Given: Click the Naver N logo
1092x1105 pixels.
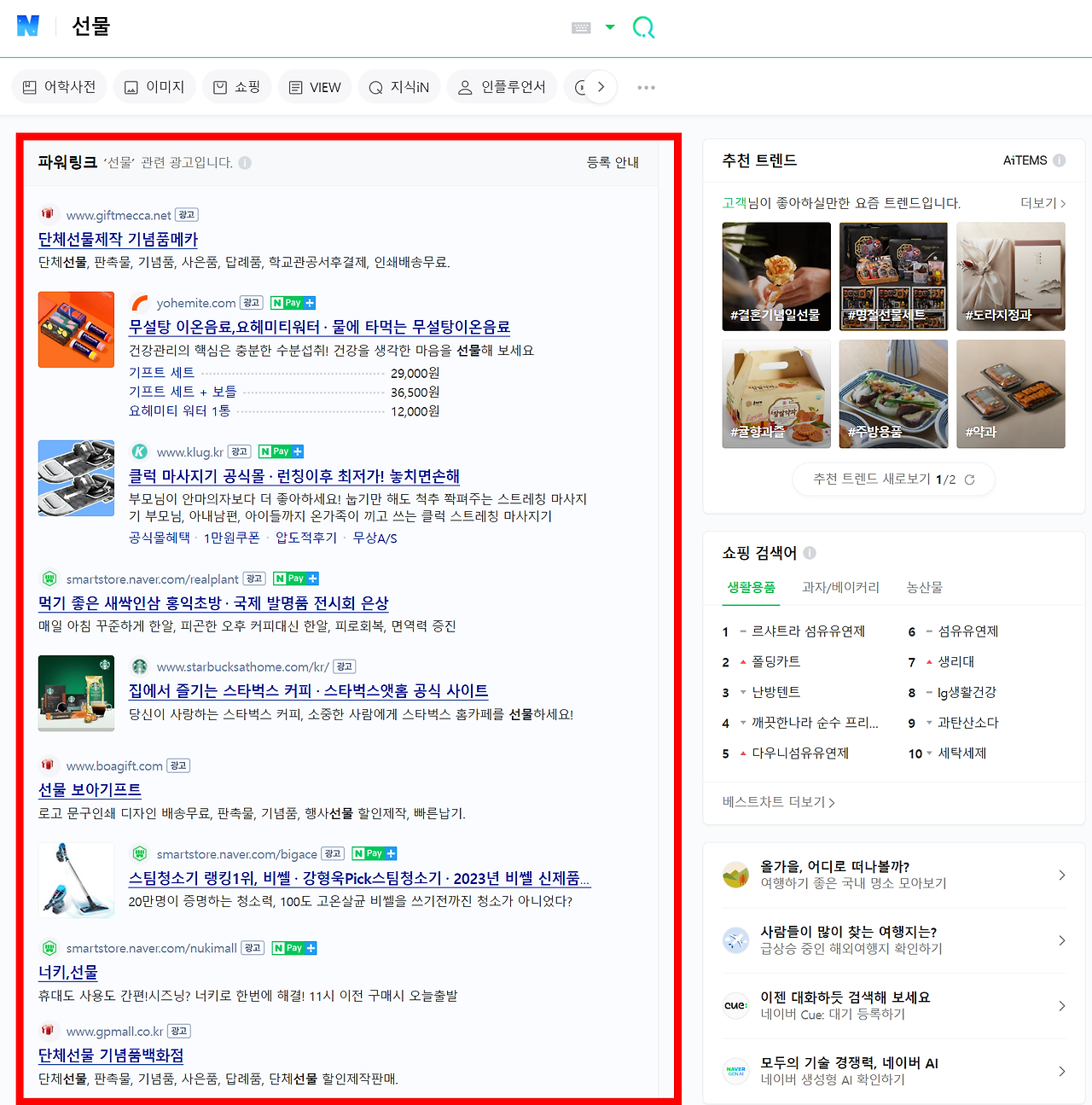Looking at the screenshot, I should [x=28, y=26].
